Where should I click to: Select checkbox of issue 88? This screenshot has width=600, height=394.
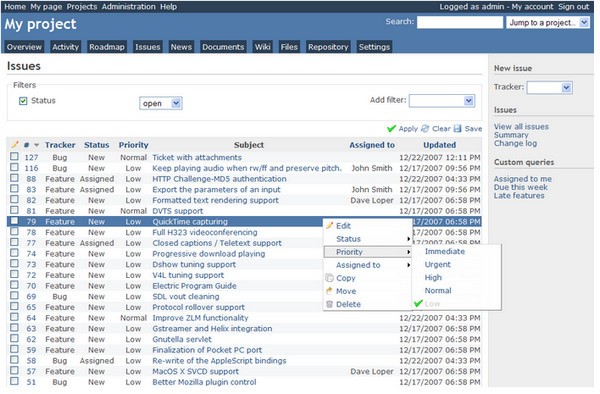[14, 178]
